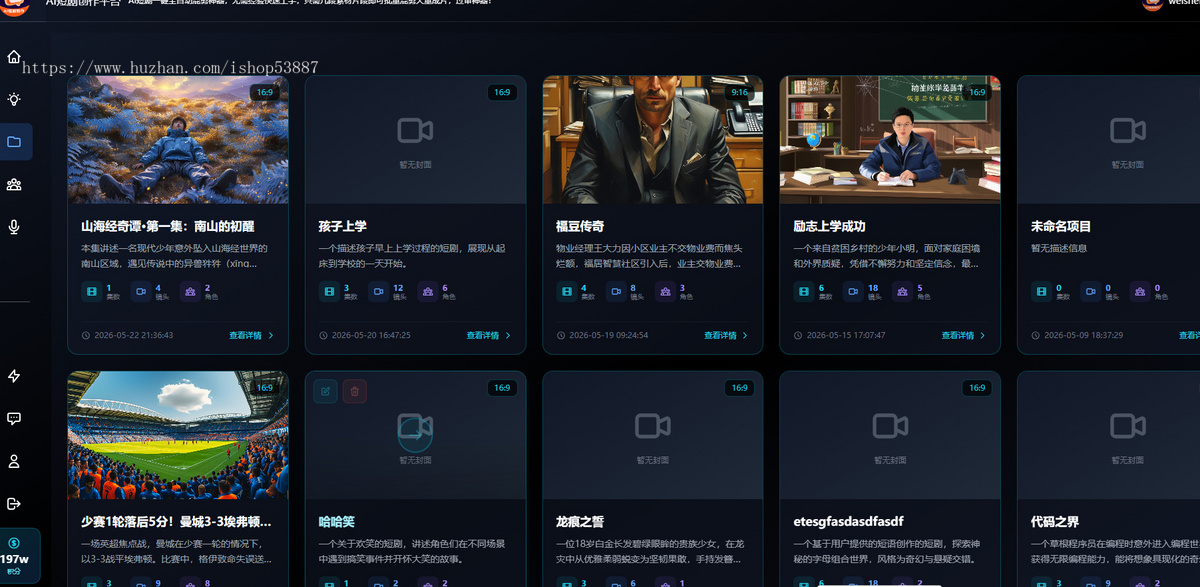
Task: Click the title 龙痕之誓
Action: click(580, 522)
